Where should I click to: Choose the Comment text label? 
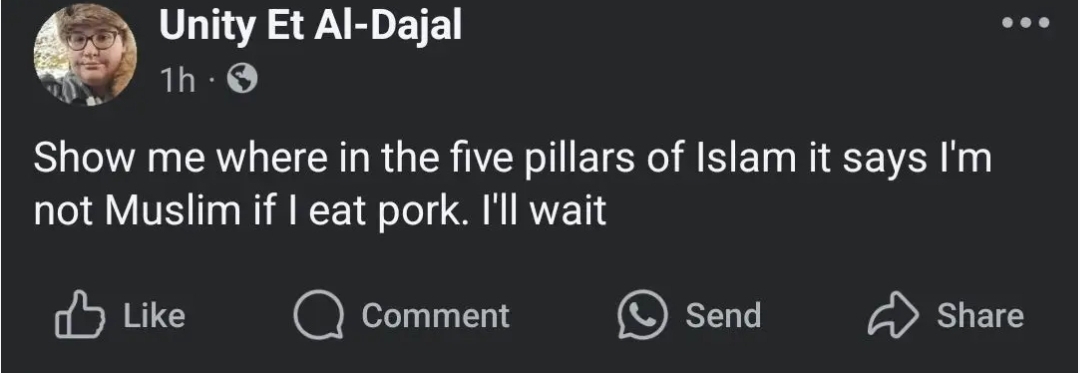[435, 316]
